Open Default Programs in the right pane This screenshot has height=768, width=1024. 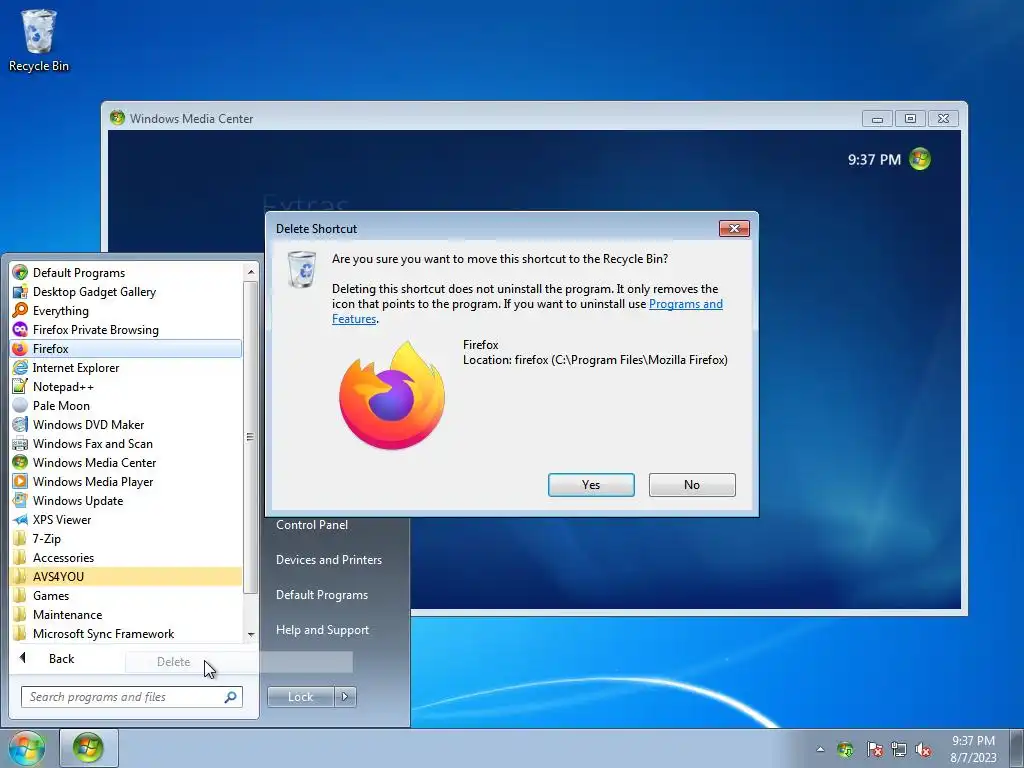(322, 595)
